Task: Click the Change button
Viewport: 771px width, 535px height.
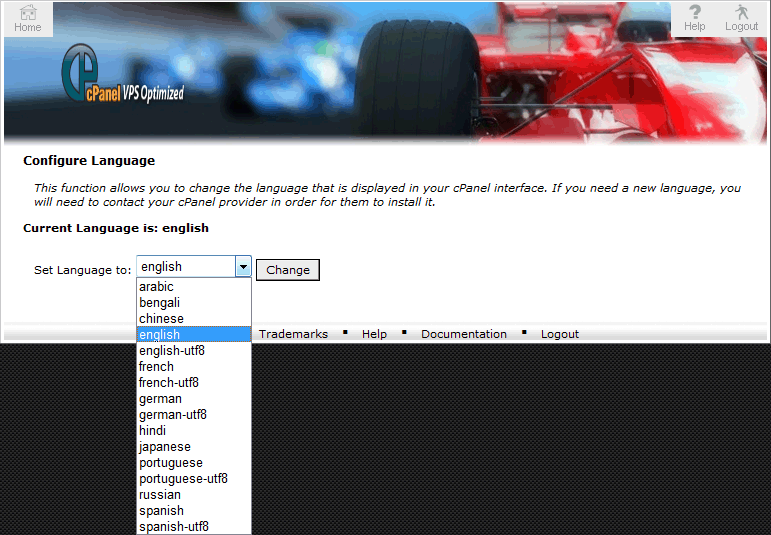Action: click(288, 270)
